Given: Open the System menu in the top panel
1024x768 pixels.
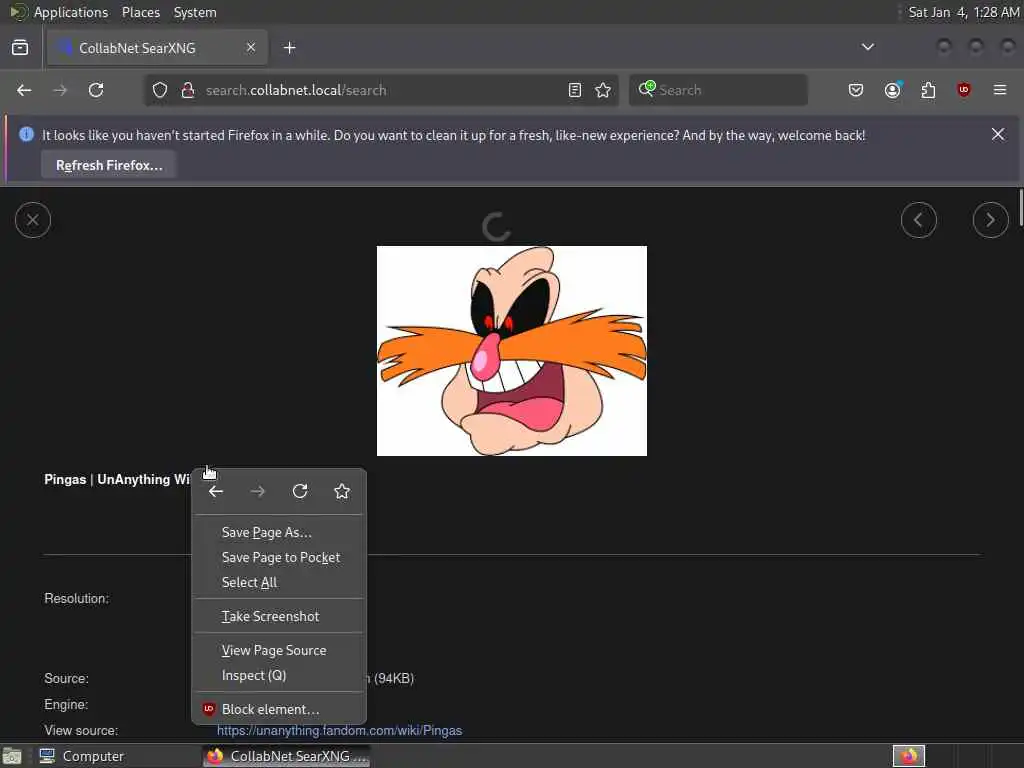Looking at the screenshot, I should pyautogui.click(x=195, y=12).
